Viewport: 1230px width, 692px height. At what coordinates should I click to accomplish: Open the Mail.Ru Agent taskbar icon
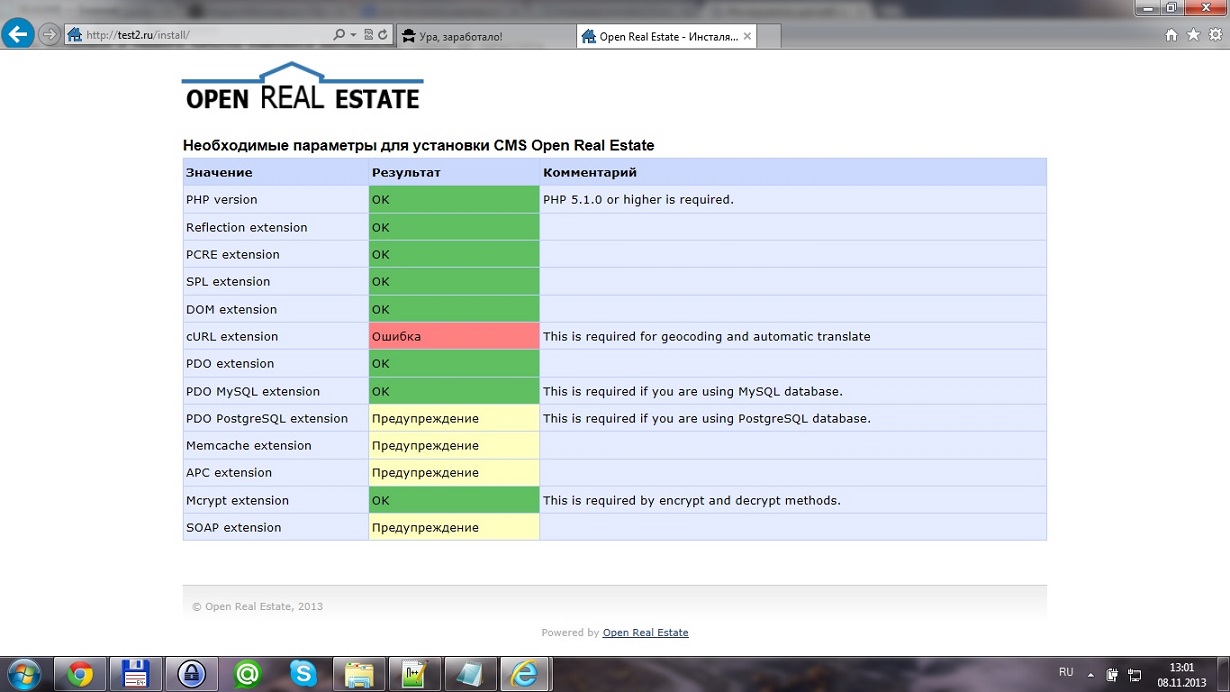(247, 674)
